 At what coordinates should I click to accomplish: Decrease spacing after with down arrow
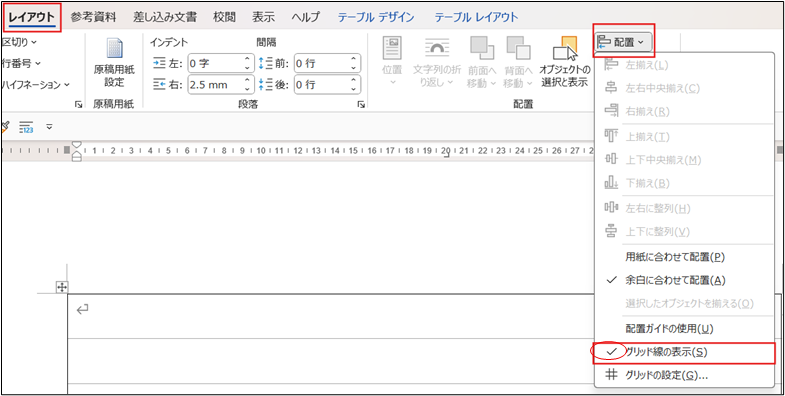354,89
